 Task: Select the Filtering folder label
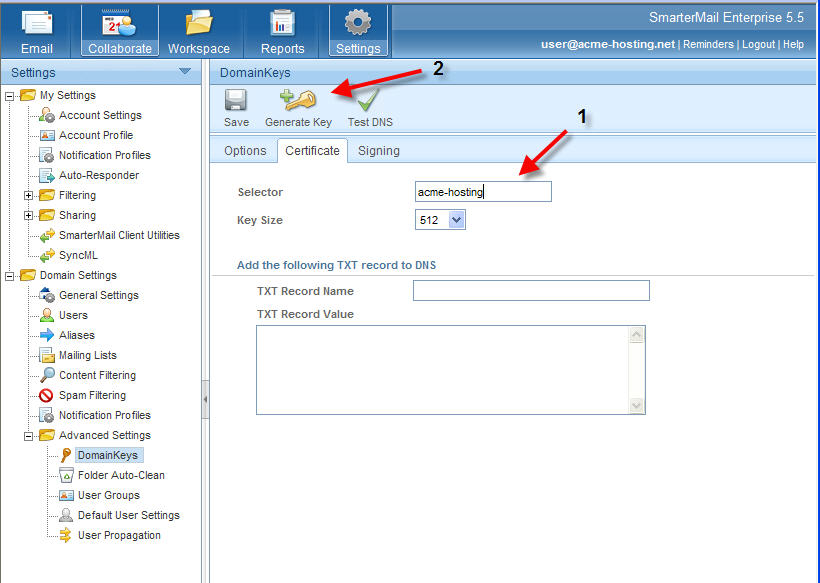coord(77,195)
